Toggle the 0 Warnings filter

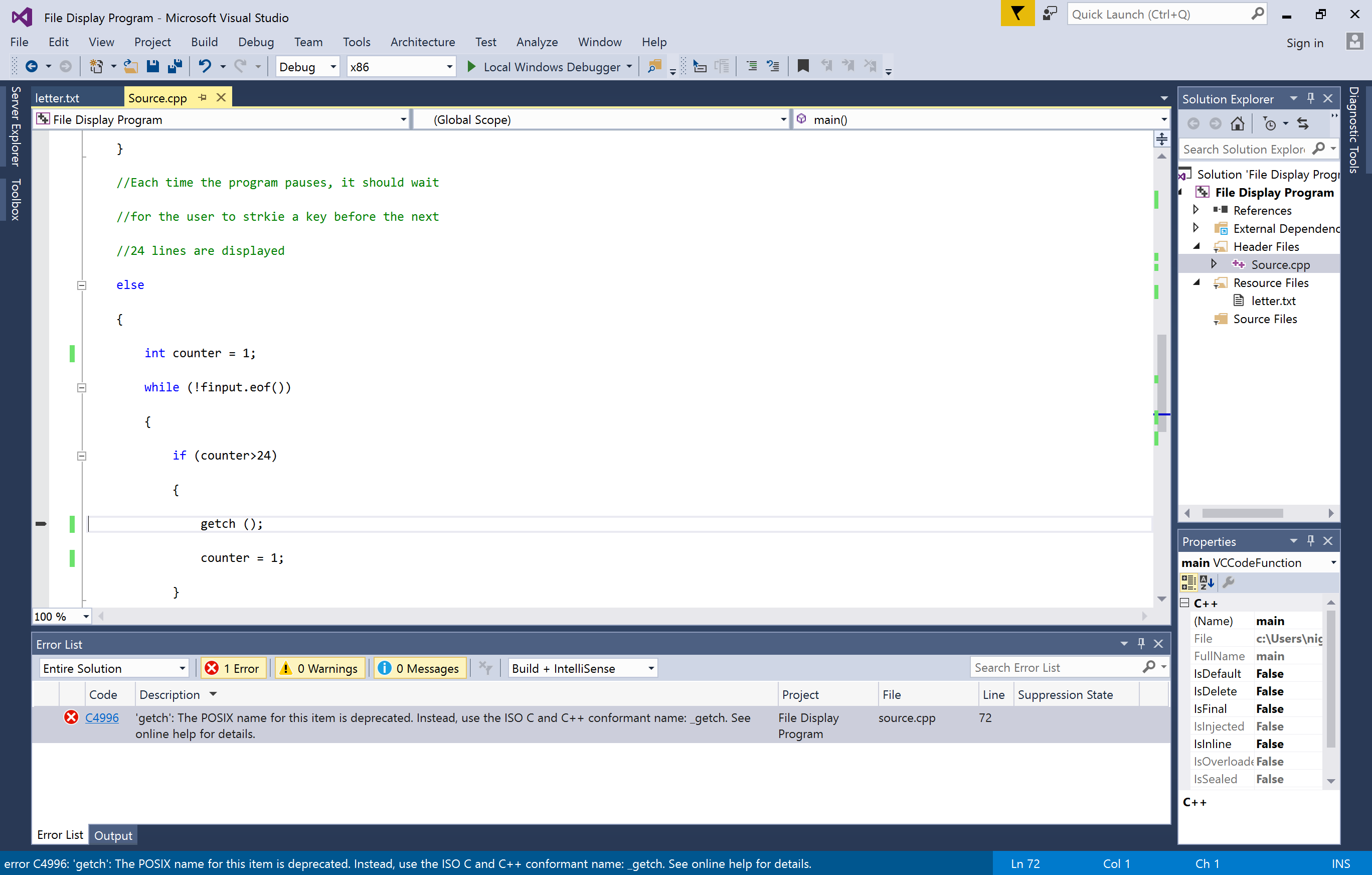[x=319, y=668]
